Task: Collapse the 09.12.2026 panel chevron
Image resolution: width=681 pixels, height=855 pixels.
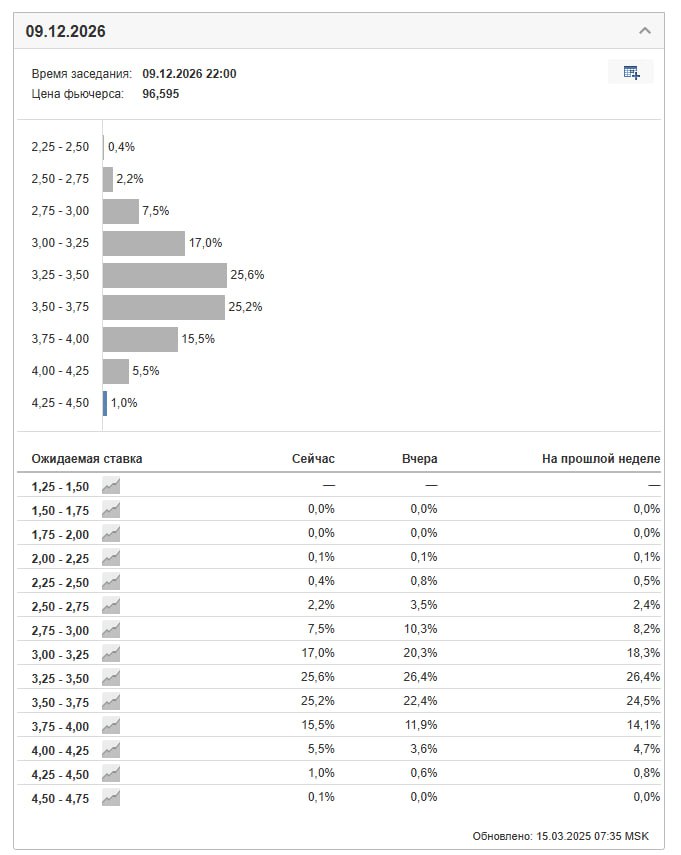Action: click(644, 31)
